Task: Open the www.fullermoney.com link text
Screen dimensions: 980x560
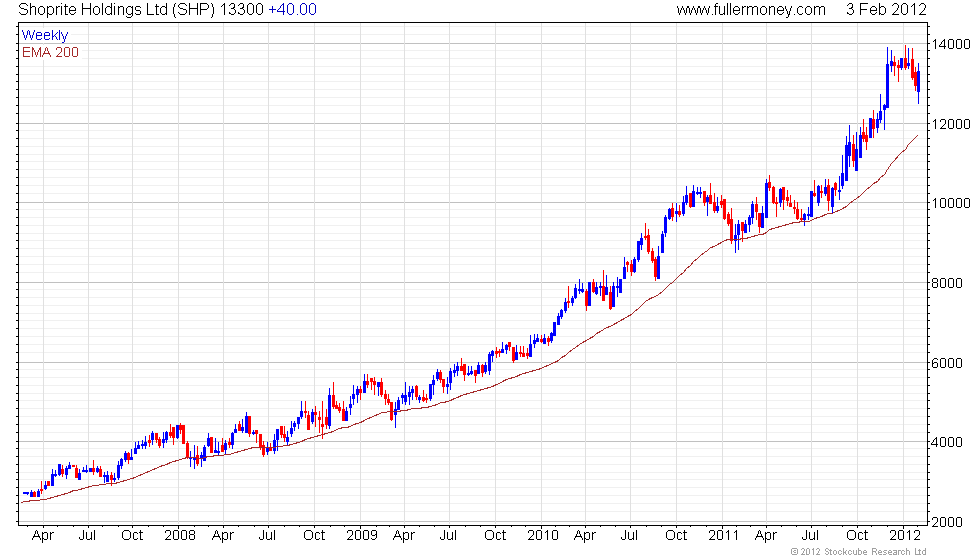Action: pyautogui.click(x=751, y=10)
